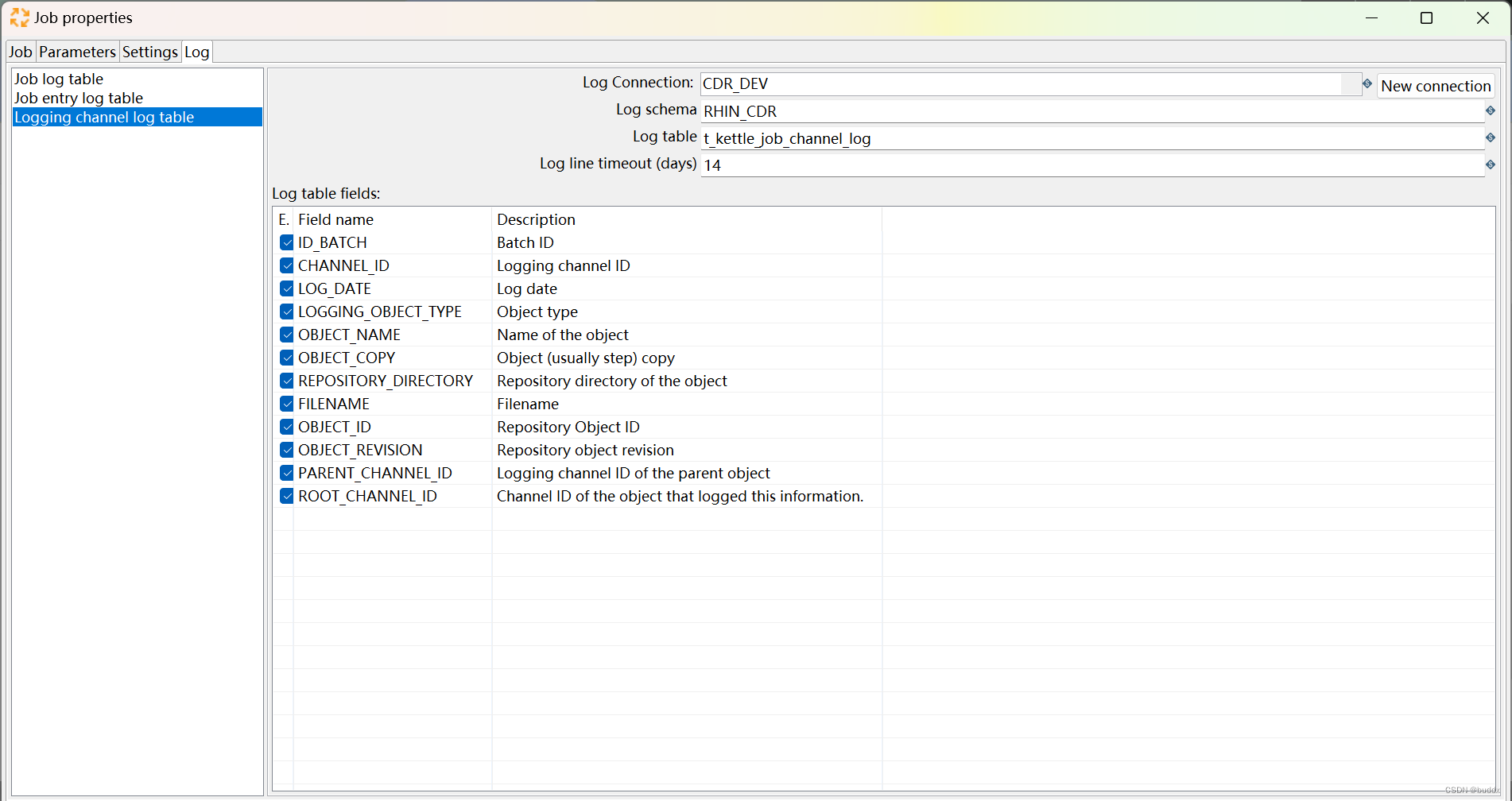Toggle the OBJECT_NAME field checkbox
The height and width of the screenshot is (801, 1512).
pos(287,335)
